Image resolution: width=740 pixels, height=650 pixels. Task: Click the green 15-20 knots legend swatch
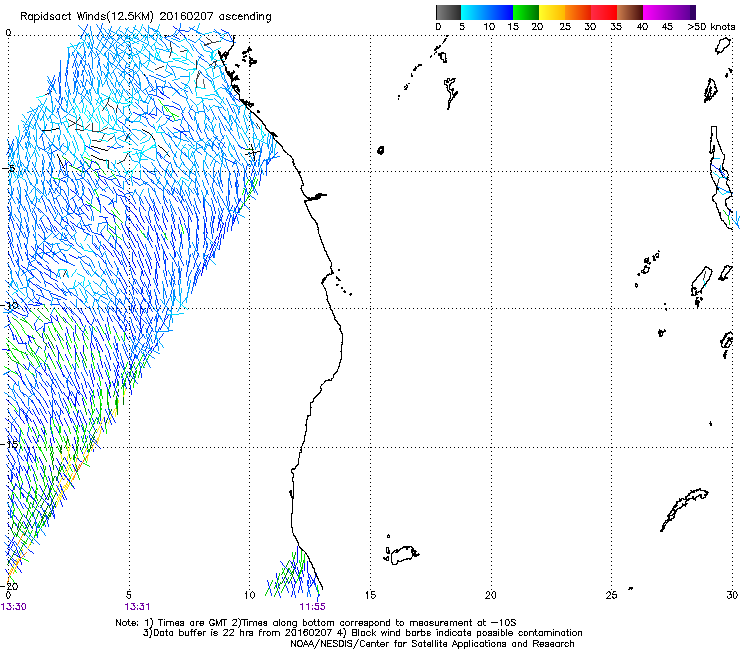pyautogui.click(x=526, y=12)
